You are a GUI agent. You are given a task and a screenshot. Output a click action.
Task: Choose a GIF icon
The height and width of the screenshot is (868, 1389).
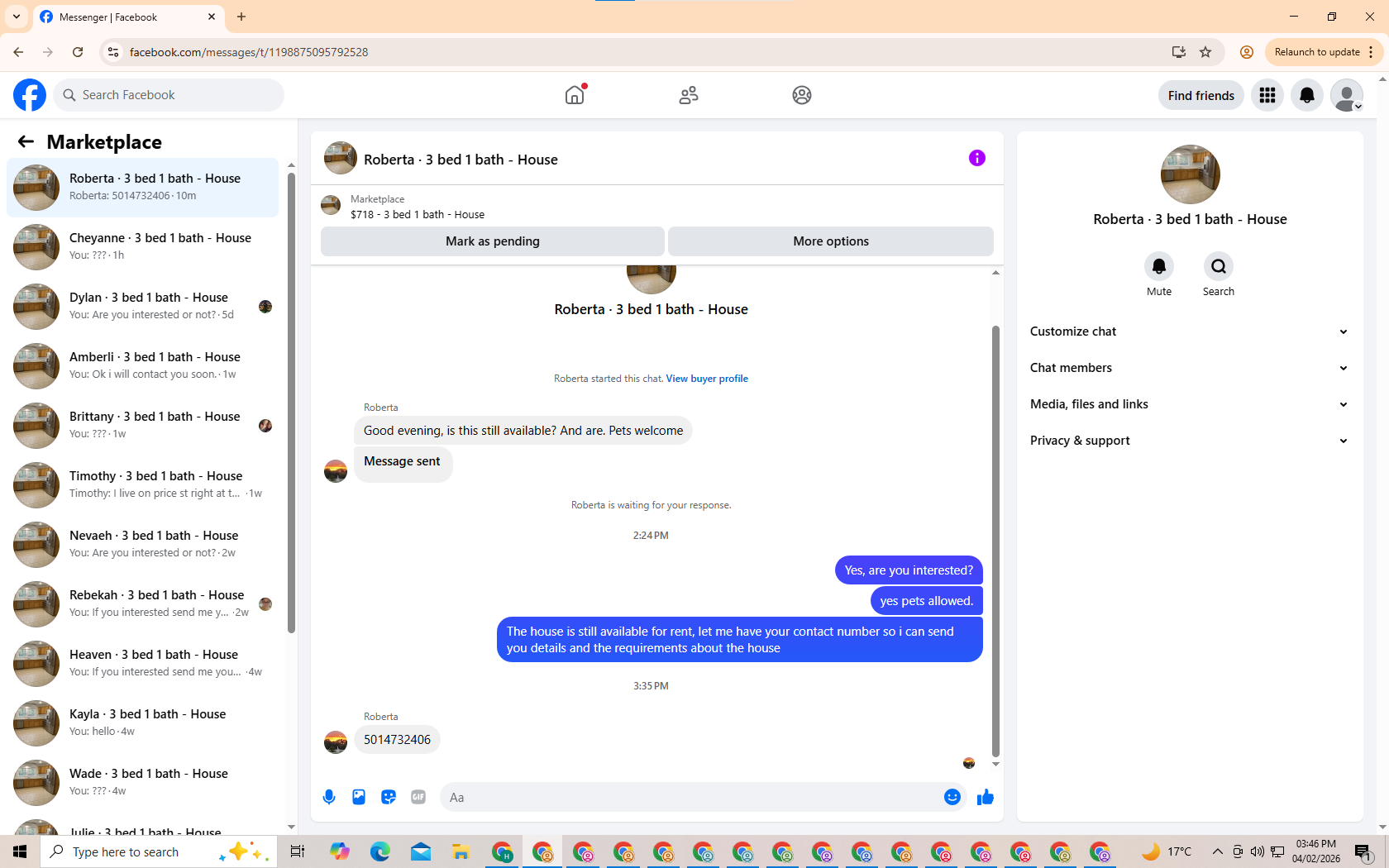418,797
